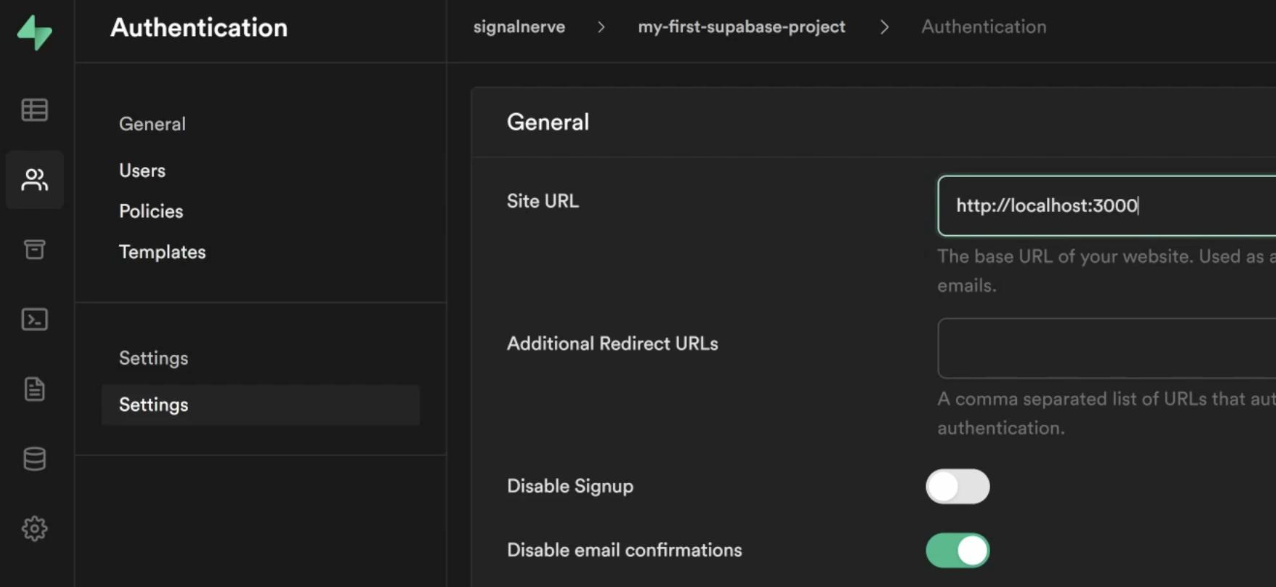1276x587 pixels.
Task: Click the Supabase logo icon
Action: point(35,31)
